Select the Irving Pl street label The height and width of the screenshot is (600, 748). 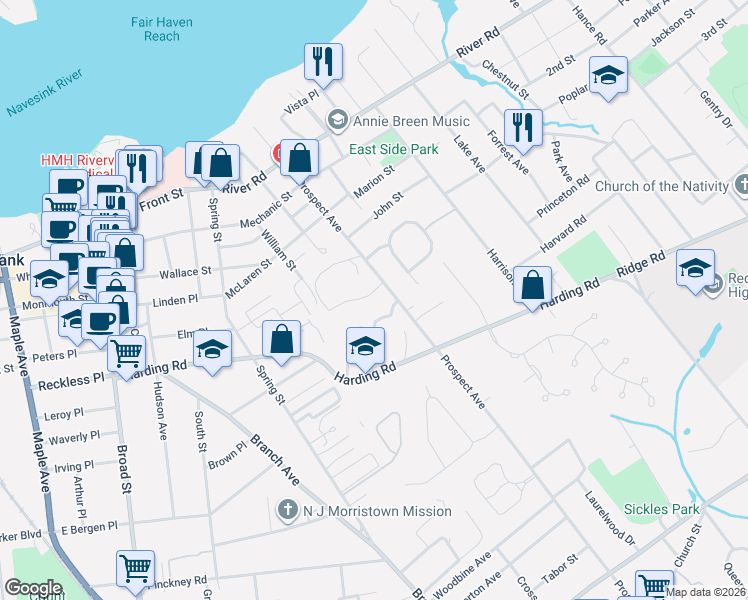click(x=74, y=466)
